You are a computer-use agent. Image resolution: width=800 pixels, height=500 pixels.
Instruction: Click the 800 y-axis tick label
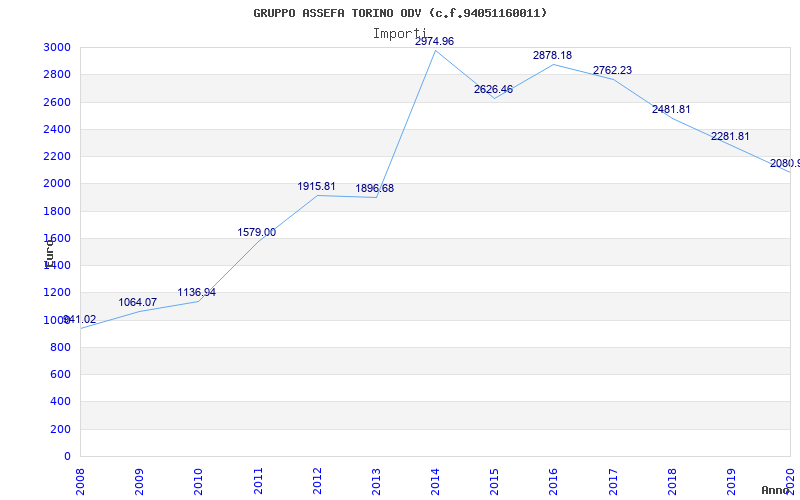pos(60,347)
